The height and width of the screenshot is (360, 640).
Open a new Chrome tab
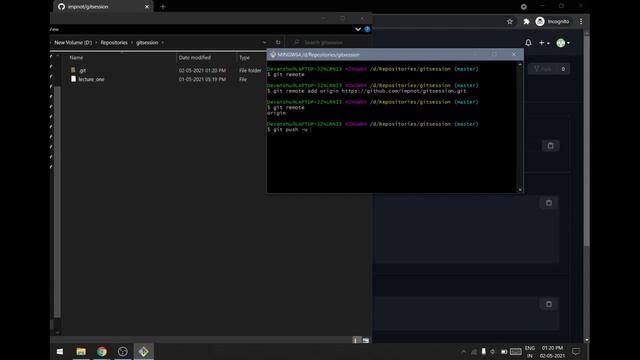tap(162, 7)
